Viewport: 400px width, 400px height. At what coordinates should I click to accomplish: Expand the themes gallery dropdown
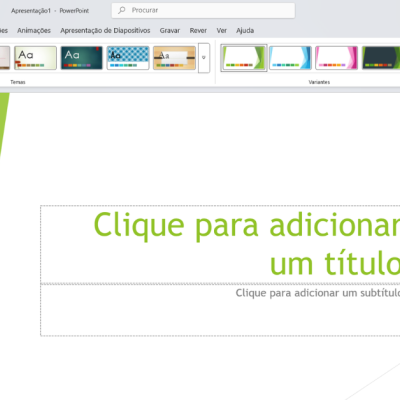click(x=204, y=58)
